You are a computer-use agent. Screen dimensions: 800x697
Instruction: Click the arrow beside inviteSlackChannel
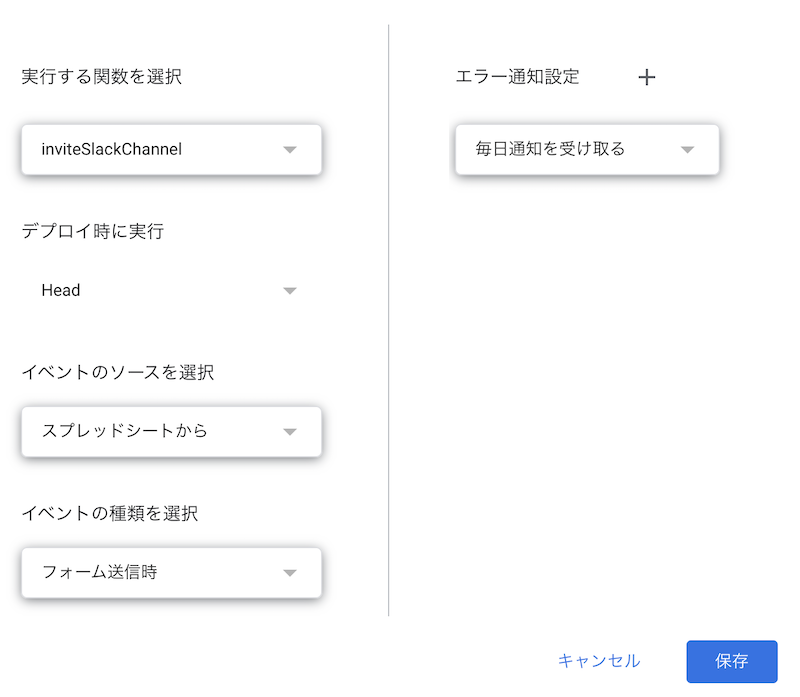click(x=290, y=150)
